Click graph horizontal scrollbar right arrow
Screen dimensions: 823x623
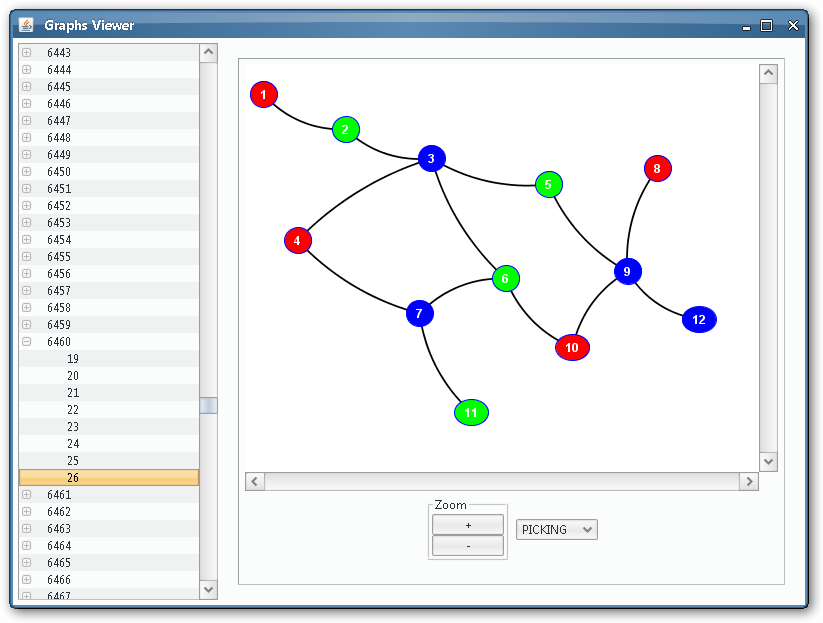pos(748,482)
